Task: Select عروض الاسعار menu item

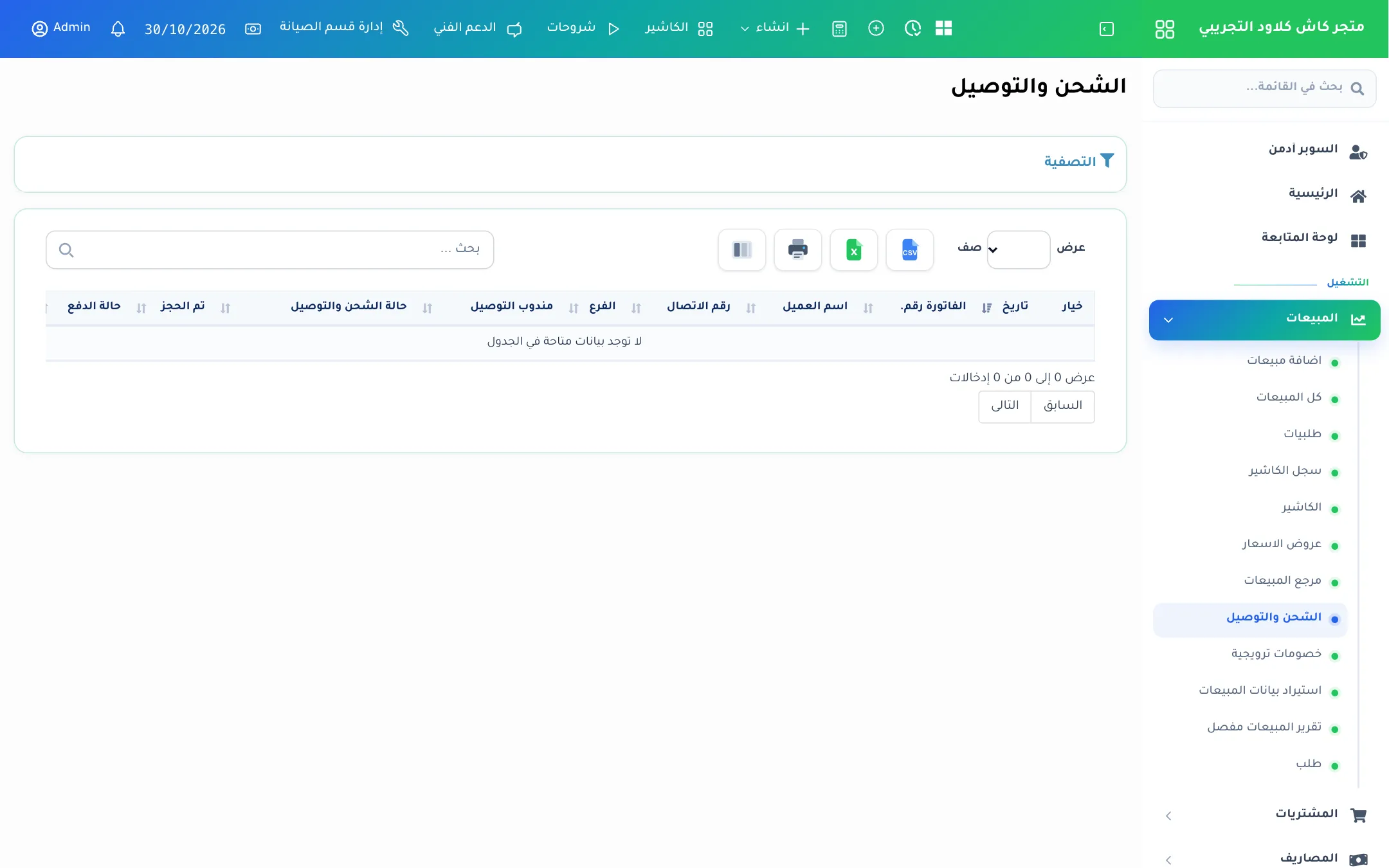Action: tap(1281, 544)
